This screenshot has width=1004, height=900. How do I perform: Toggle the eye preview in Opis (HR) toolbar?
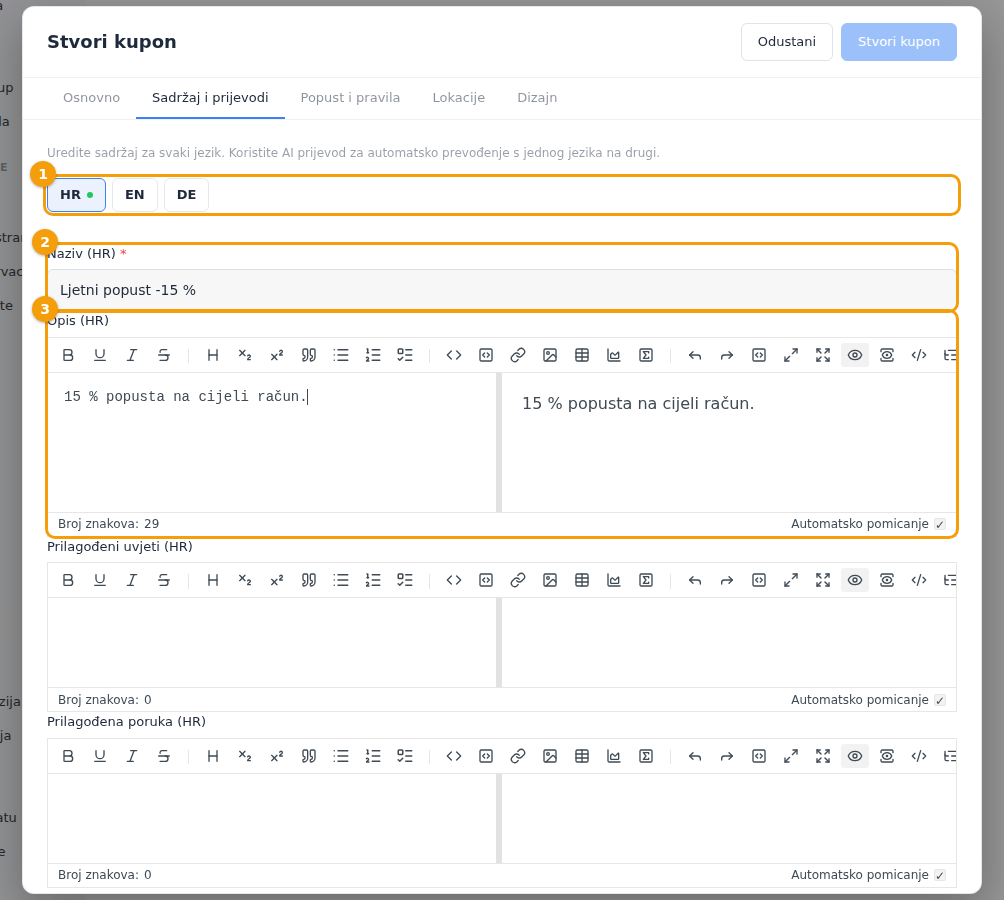click(855, 355)
